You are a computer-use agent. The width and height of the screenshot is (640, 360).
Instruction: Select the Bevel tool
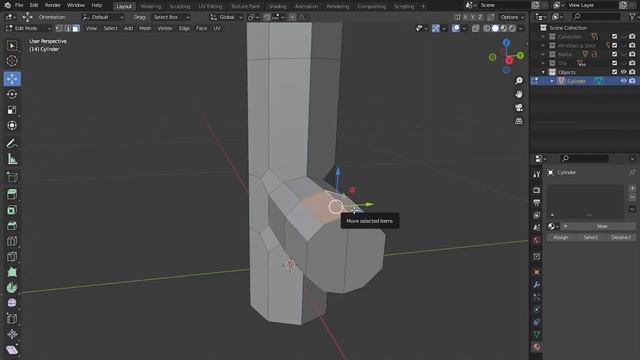12,225
